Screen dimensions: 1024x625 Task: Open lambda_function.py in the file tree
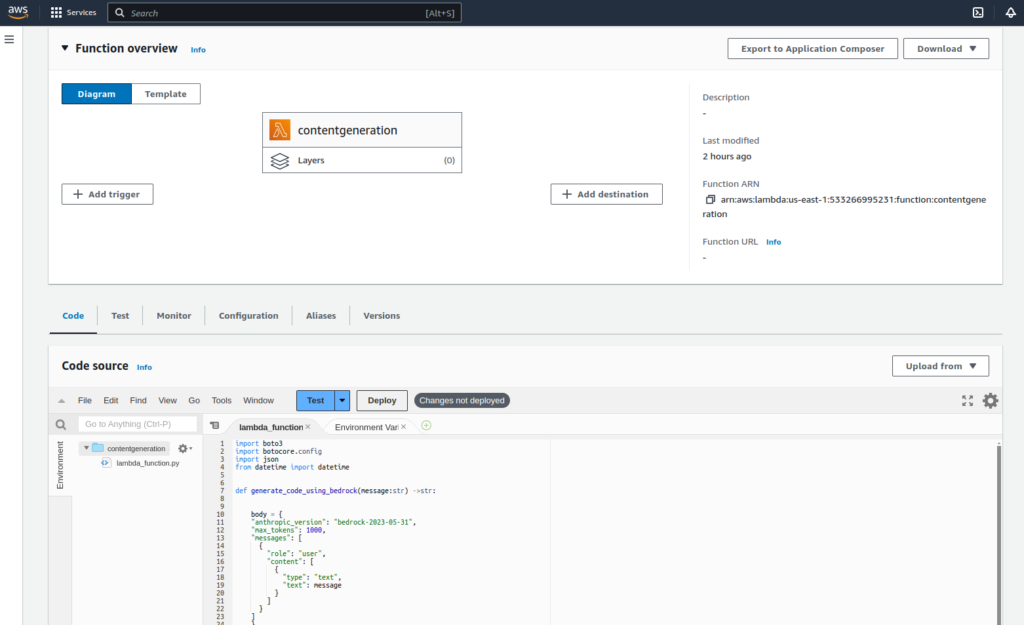148,463
